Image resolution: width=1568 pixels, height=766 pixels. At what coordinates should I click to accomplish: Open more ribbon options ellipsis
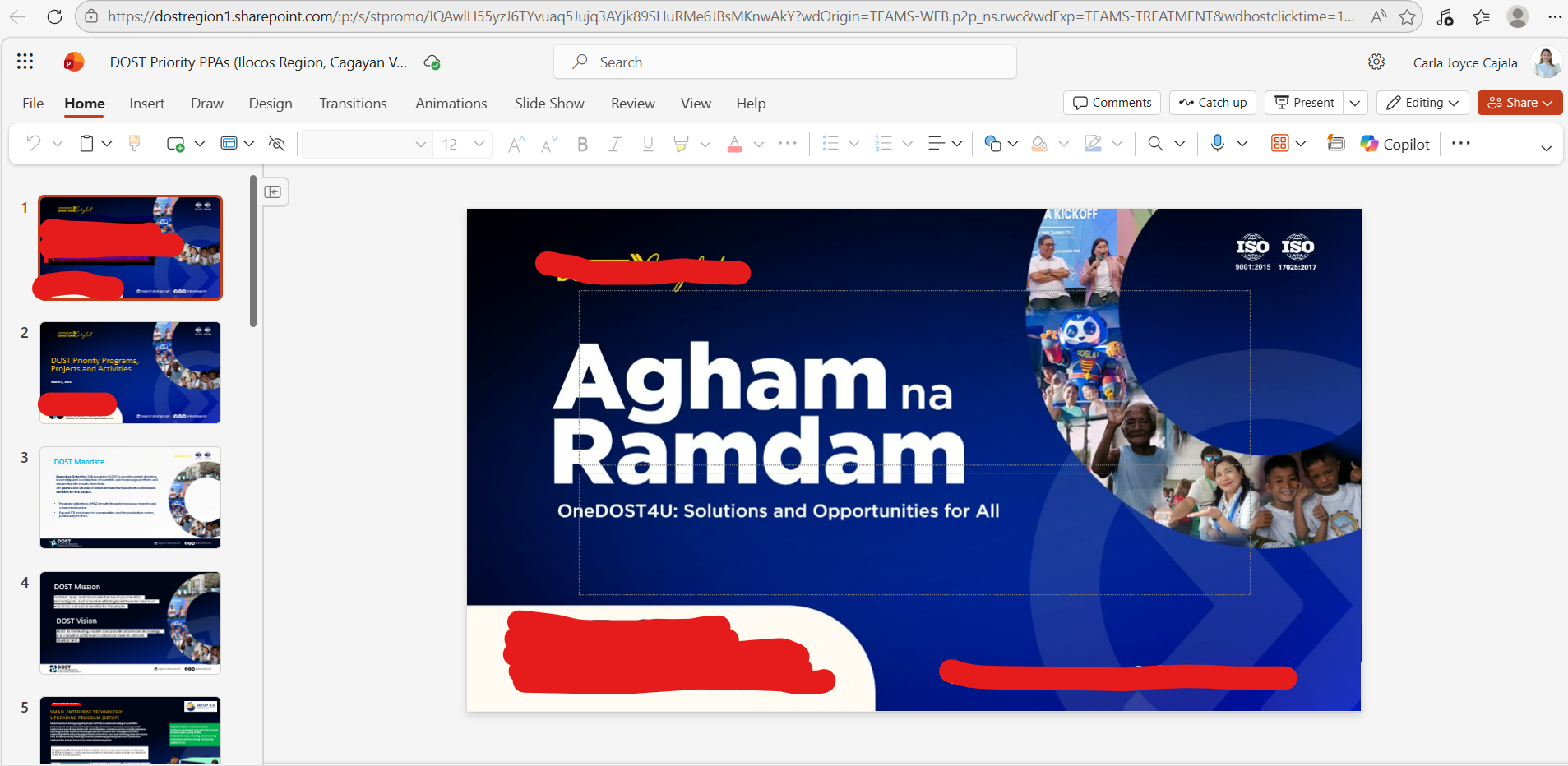(1461, 144)
